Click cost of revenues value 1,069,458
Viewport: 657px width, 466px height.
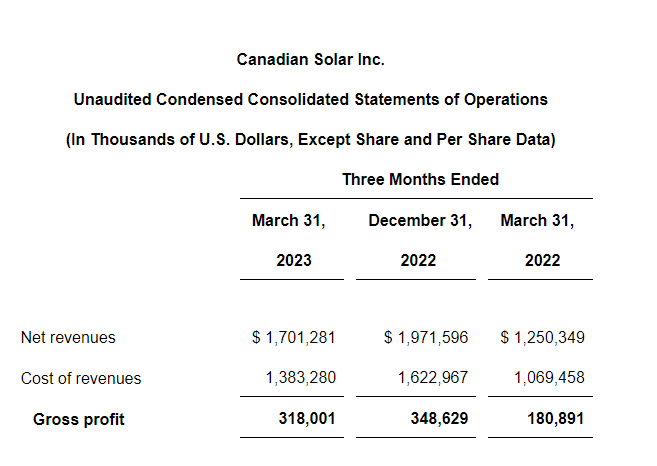(x=549, y=378)
